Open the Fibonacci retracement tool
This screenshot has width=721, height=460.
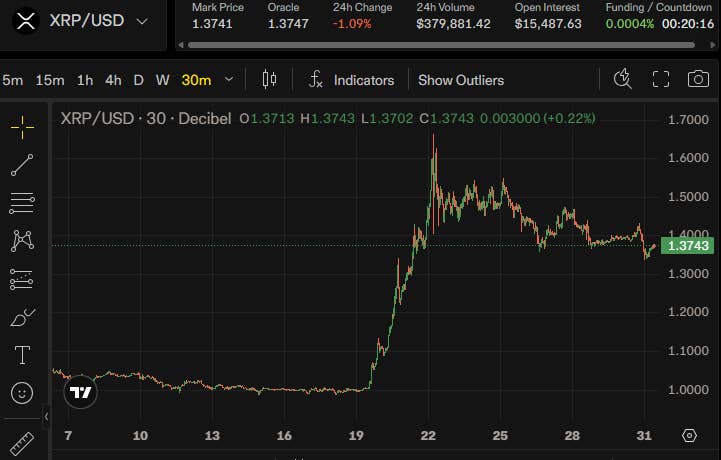(22, 203)
